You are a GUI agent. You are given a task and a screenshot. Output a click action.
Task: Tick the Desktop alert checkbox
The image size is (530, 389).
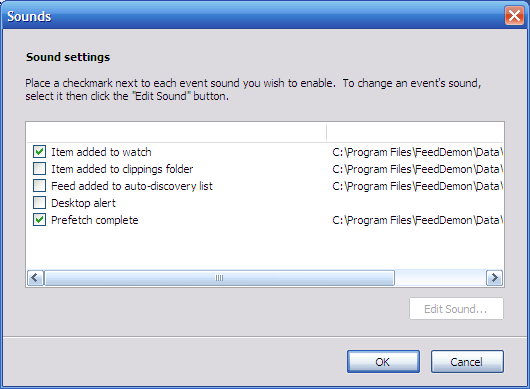coord(39,202)
